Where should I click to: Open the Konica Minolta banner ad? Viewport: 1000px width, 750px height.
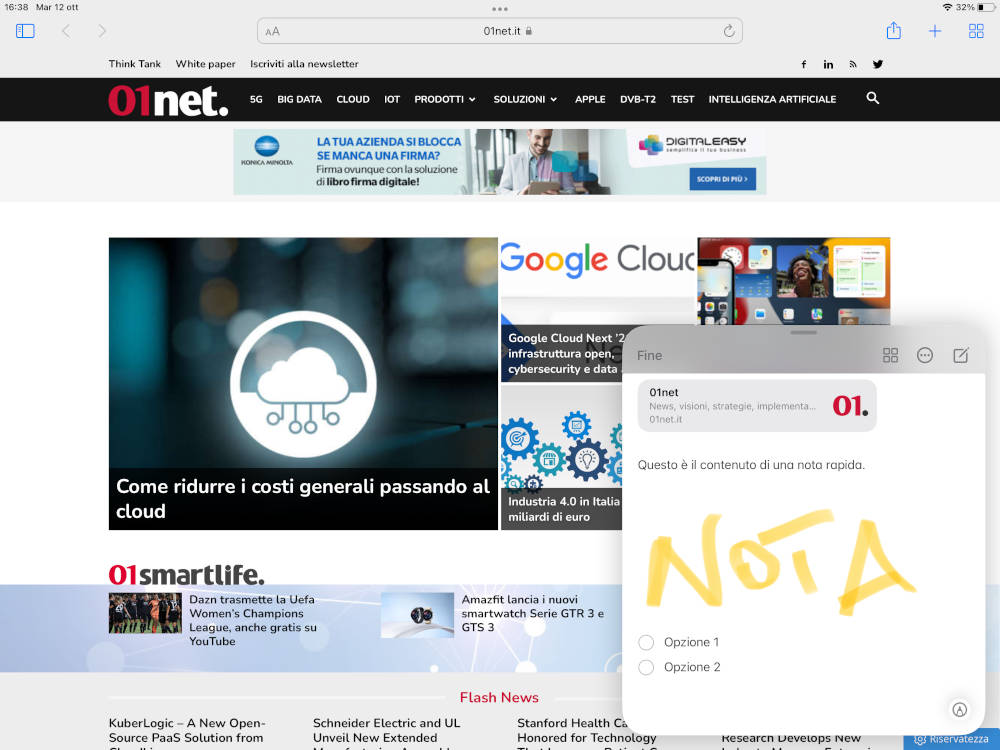click(x=499, y=162)
